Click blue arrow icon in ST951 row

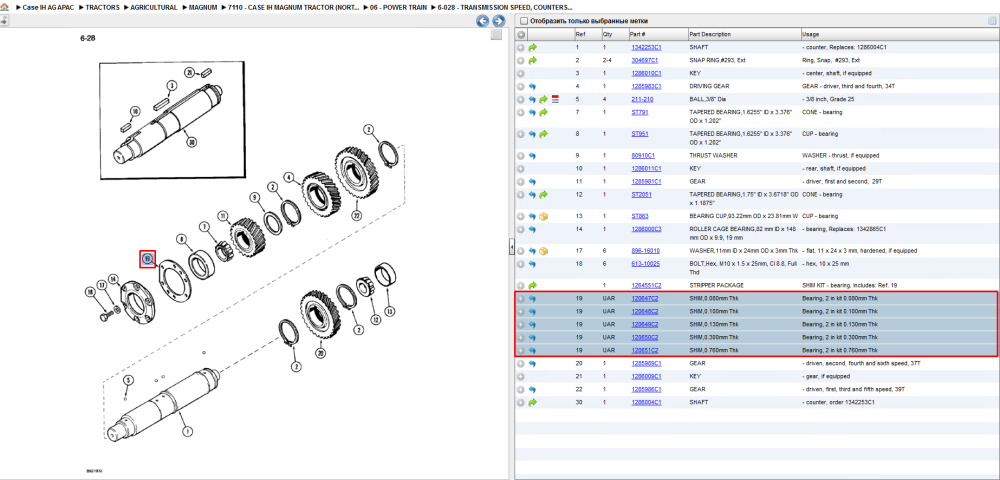[533, 134]
